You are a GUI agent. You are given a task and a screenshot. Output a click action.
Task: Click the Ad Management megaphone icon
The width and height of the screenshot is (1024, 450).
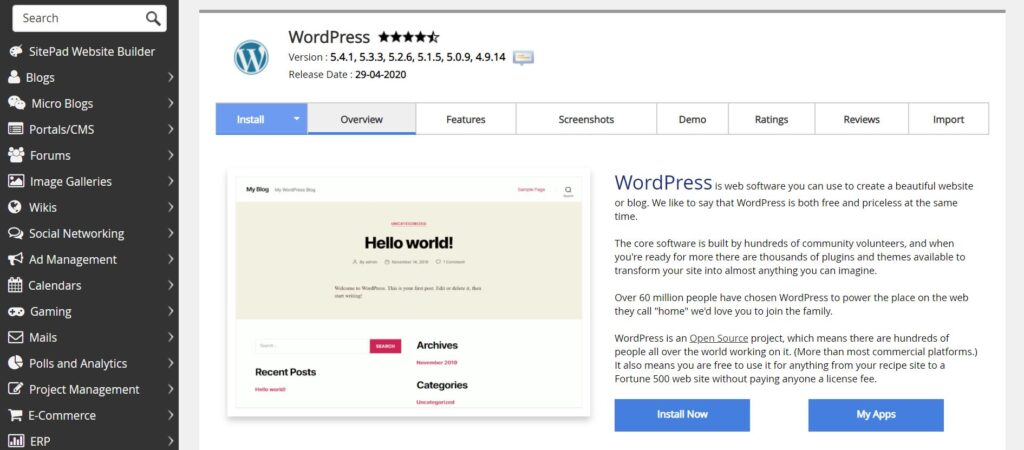pyautogui.click(x=16, y=259)
